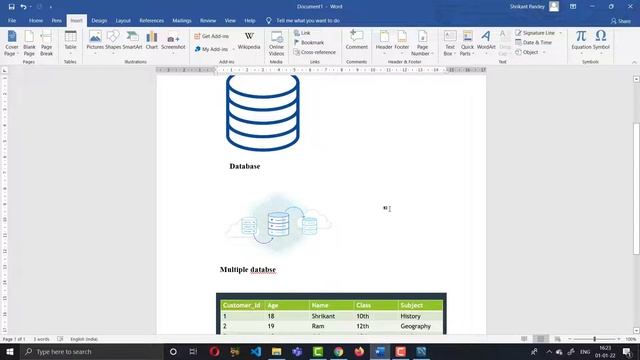The image size is (640, 360).
Task: Expand the Object dropdown arrow
Action: pyautogui.click(x=544, y=52)
